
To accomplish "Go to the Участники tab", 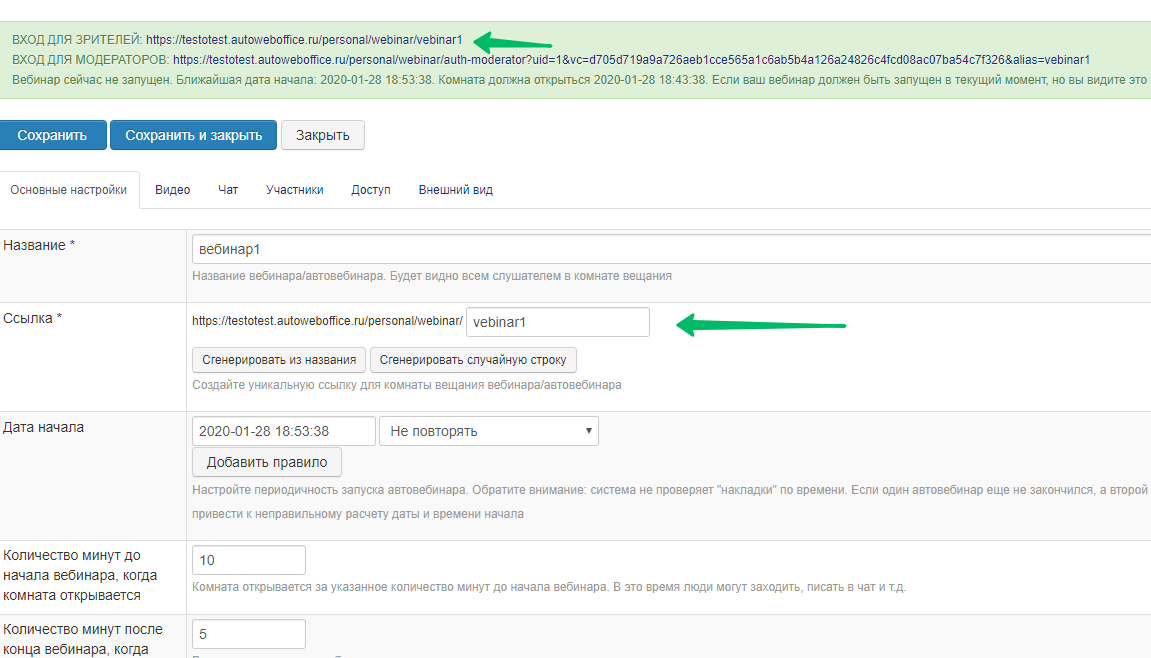I will click(x=294, y=190).
